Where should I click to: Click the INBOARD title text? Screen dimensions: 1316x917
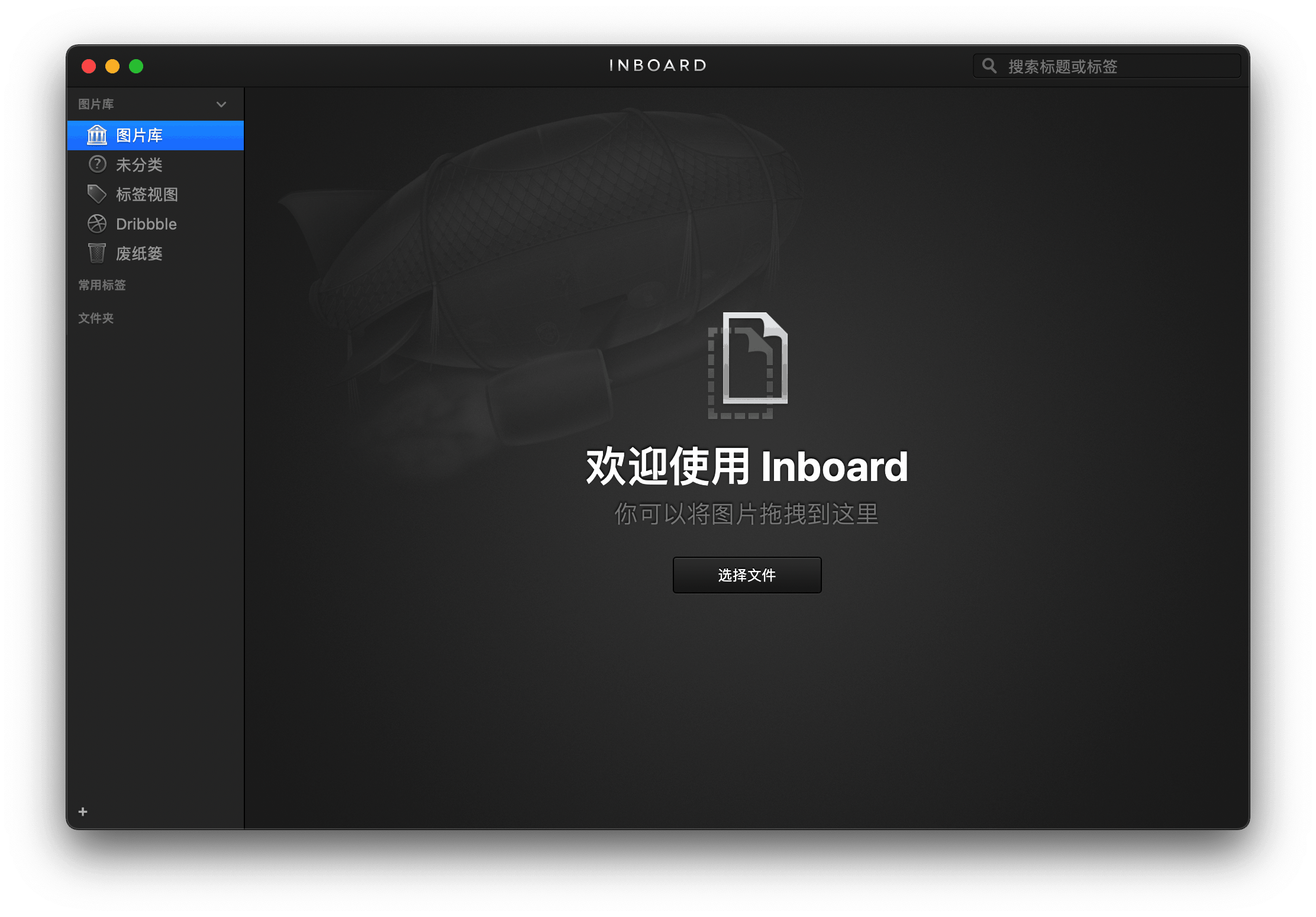pos(658,65)
